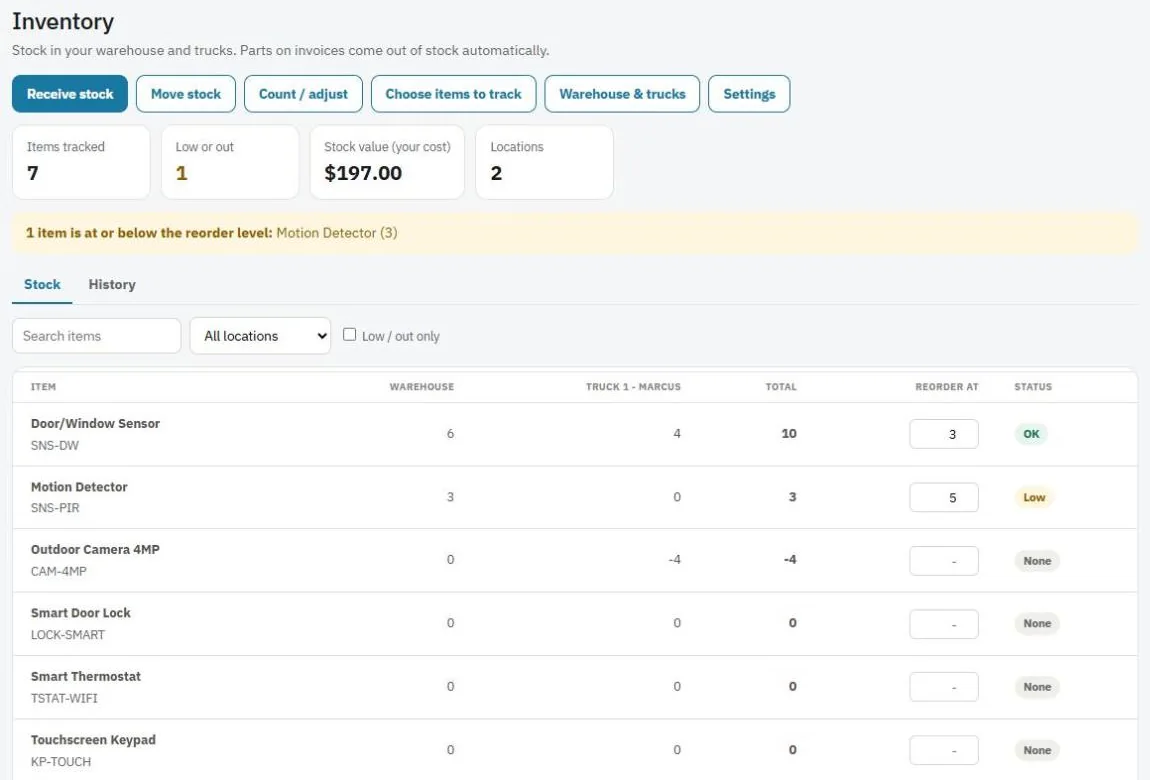Click the Truck 1 - Marcus column header
The width and height of the screenshot is (1150, 780).
[633, 386]
